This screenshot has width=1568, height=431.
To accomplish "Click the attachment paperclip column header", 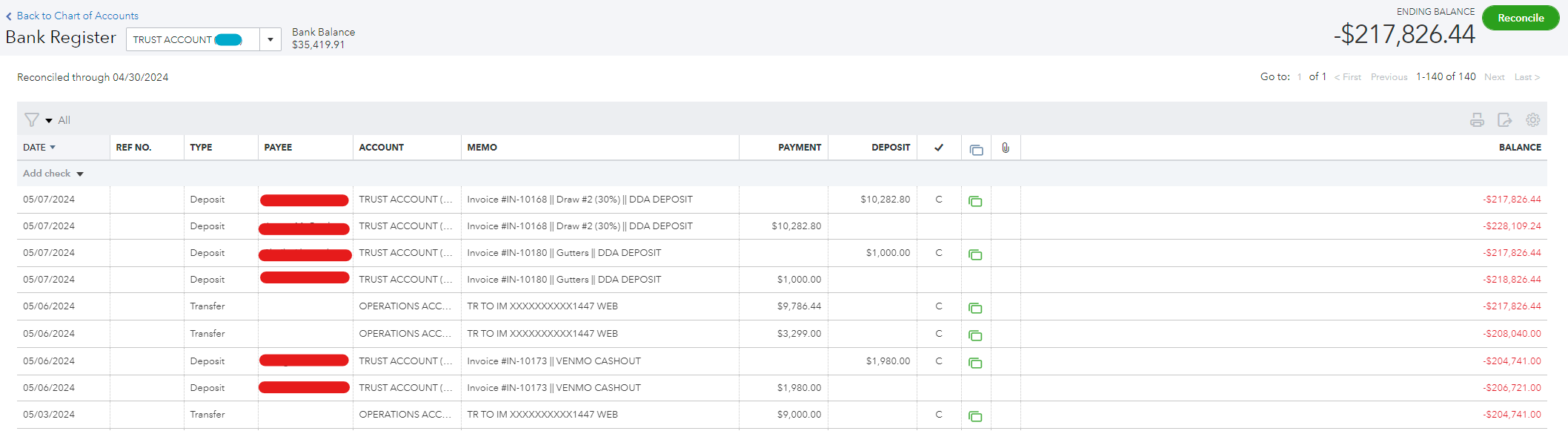I will (1005, 148).
